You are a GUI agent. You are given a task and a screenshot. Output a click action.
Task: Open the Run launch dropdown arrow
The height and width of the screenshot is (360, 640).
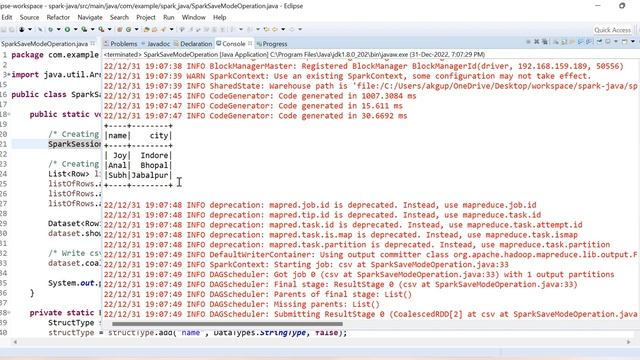76,29
